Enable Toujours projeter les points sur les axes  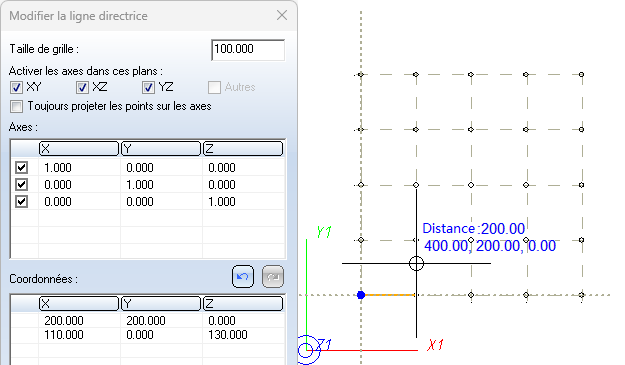coord(16,106)
